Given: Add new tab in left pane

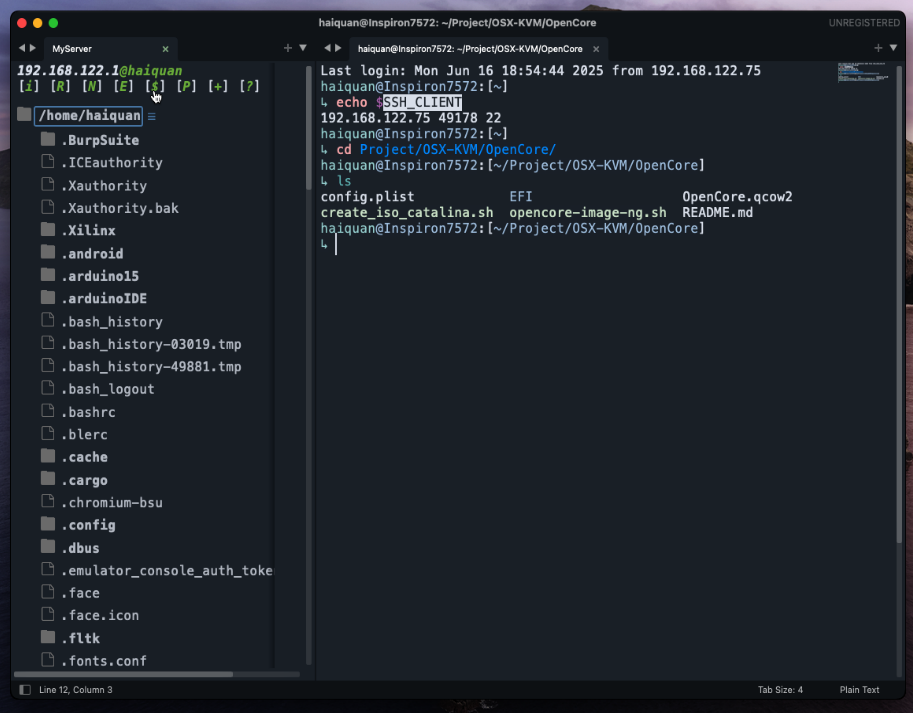Looking at the screenshot, I should click(x=288, y=48).
